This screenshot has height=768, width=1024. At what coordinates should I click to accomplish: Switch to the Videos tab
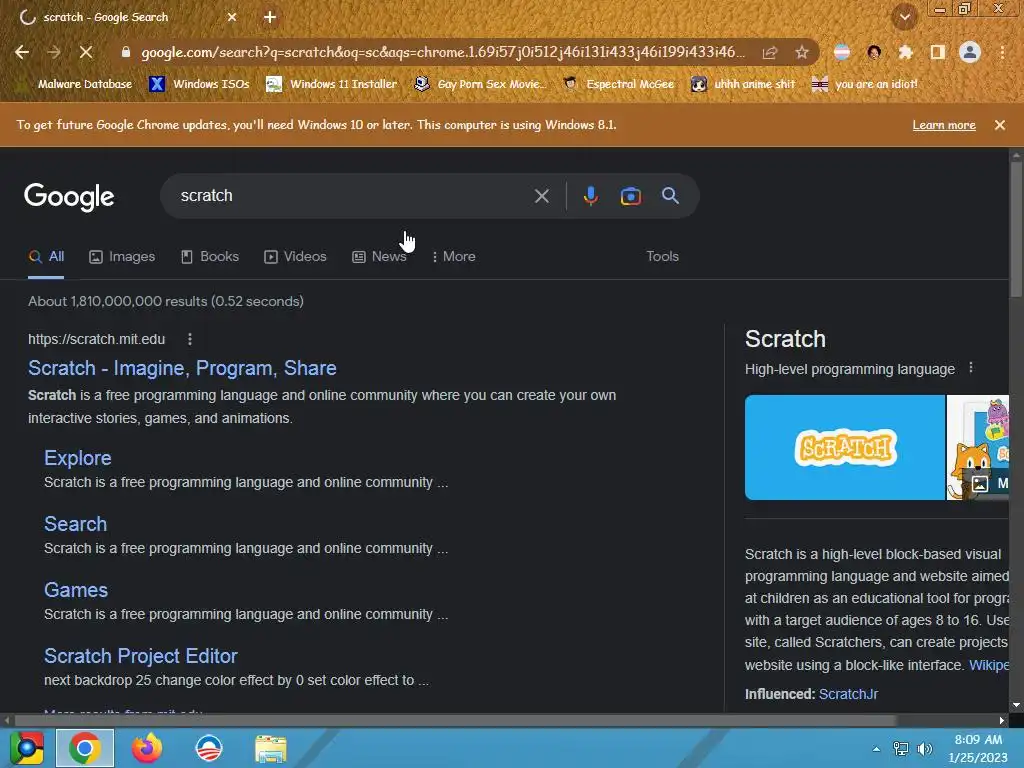[295, 257]
